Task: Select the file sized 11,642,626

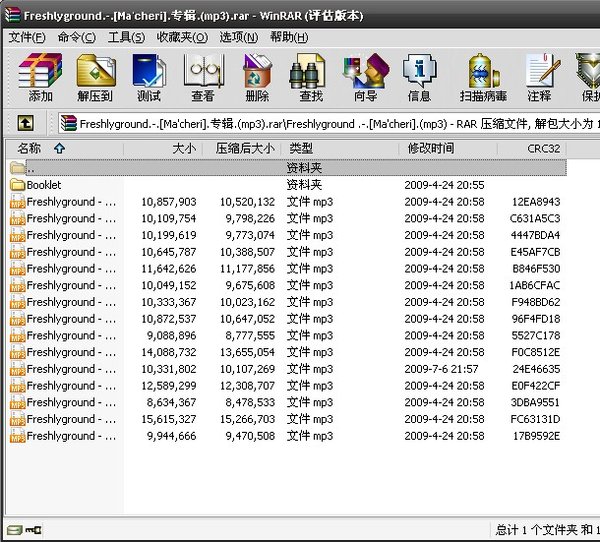Action: [286, 269]
